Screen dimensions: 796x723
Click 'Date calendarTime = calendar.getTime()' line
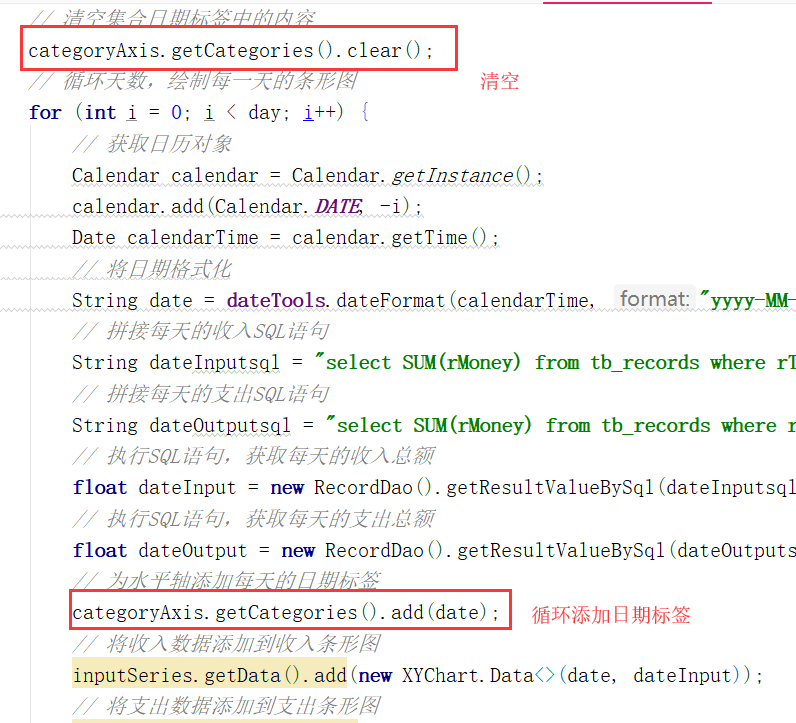point(285,238)
